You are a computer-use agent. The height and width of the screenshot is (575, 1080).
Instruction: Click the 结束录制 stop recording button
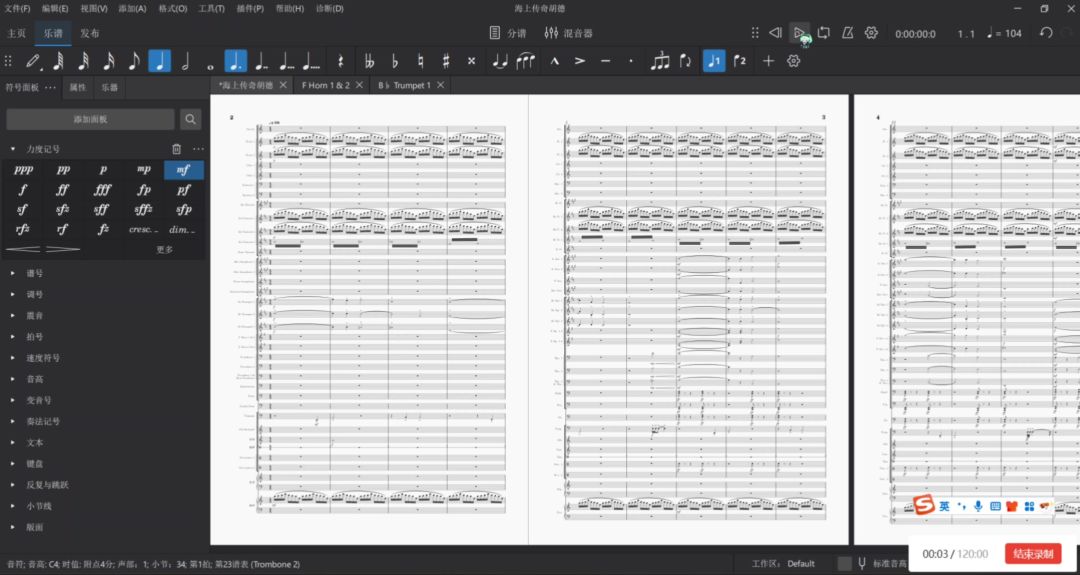point(1032,554)
